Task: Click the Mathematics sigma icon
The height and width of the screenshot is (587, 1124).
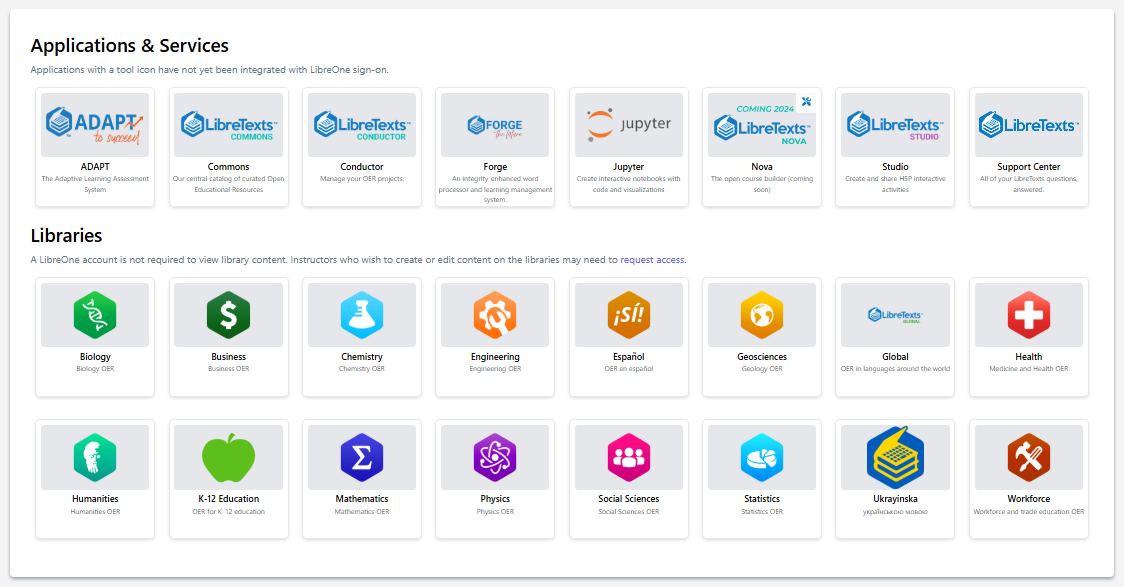Action: [x=361, y=457]
